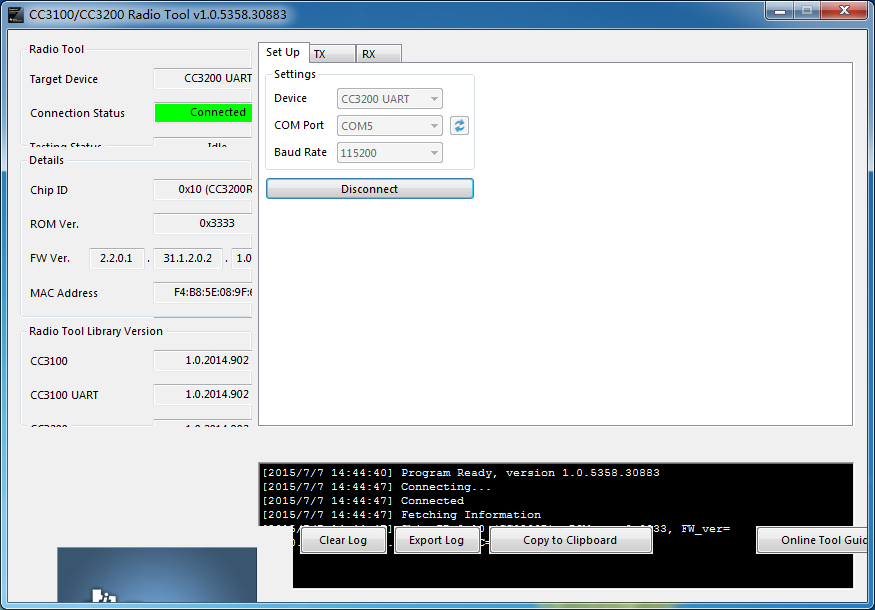Click the Chip ID value field
875x610 pixels.
tap(203, 190)
